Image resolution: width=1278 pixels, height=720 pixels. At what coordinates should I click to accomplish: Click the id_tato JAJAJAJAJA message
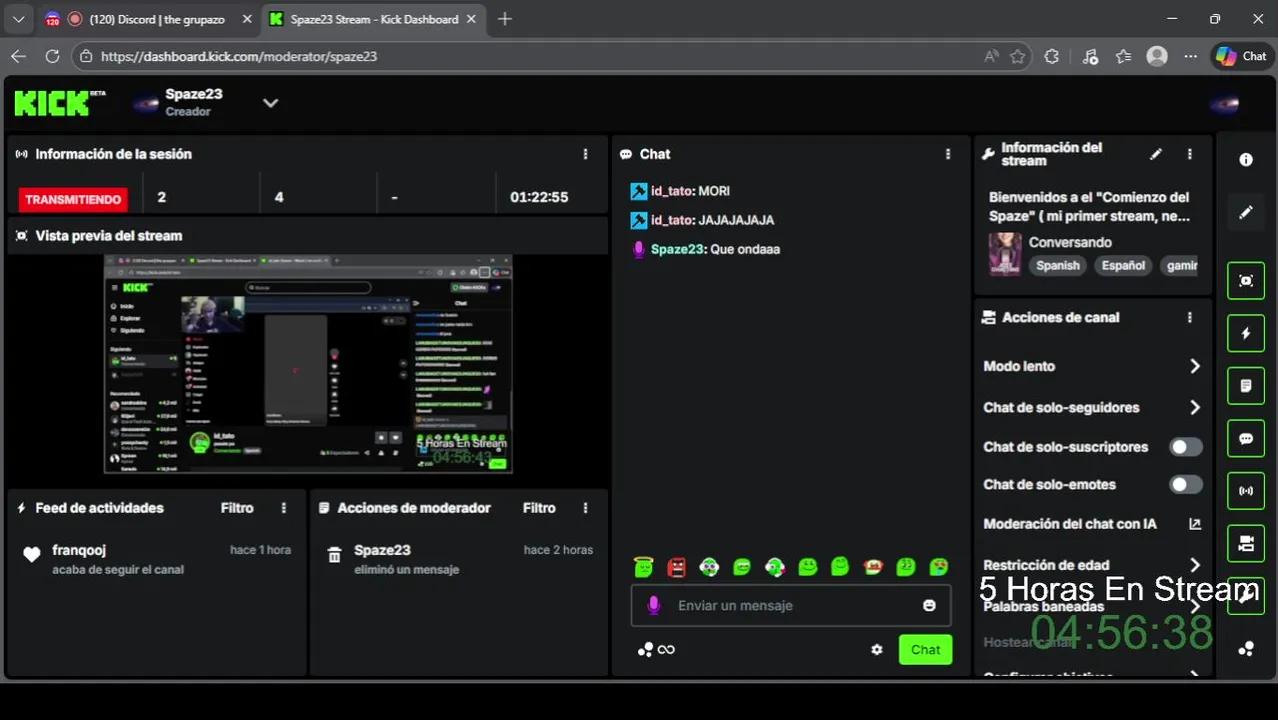702,220
